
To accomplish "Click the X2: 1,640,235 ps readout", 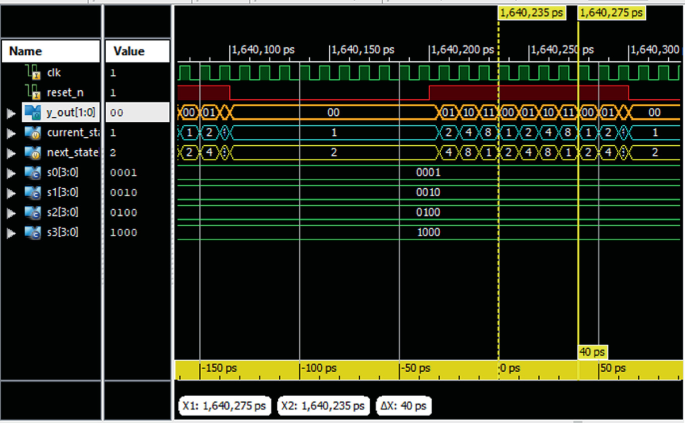I will 321,406.
